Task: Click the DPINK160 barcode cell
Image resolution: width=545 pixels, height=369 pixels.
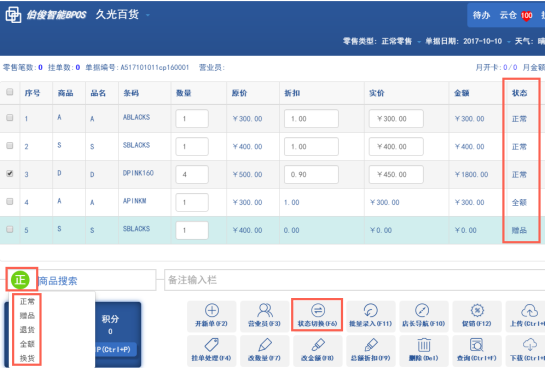Action: click(x=138, y=173)
